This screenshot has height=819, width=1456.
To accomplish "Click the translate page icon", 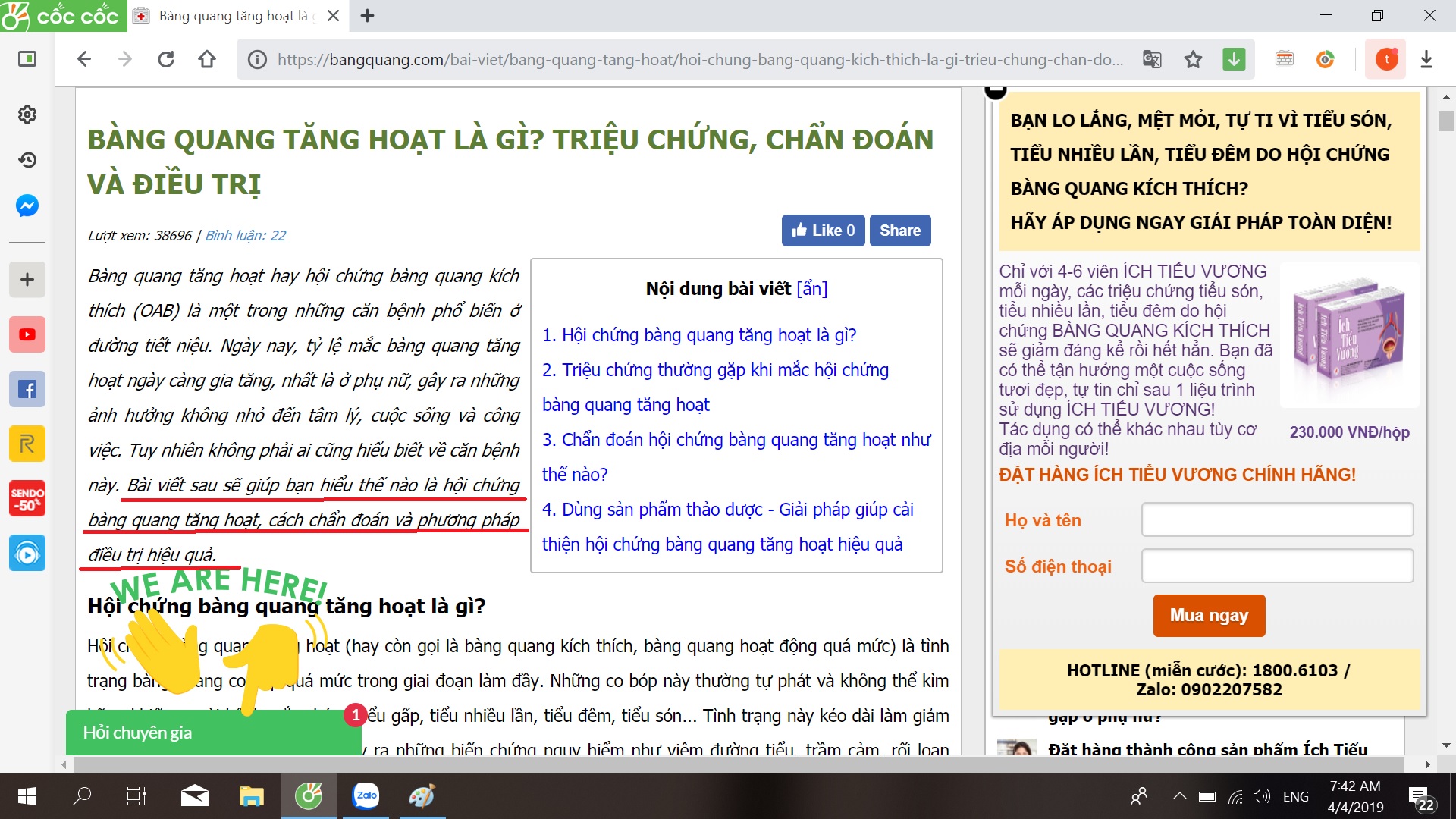I will pyautogui.click(x=1152, y=59).
